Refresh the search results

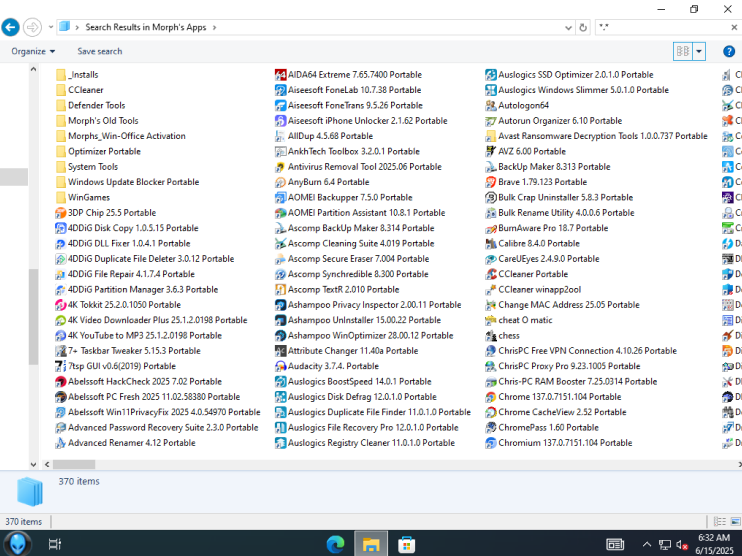pyautogui.click(x=583, y=27)
